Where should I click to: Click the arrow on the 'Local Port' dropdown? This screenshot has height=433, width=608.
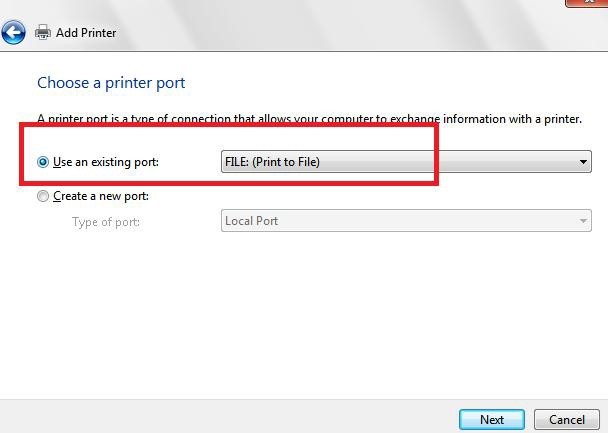tap(583, 221)
